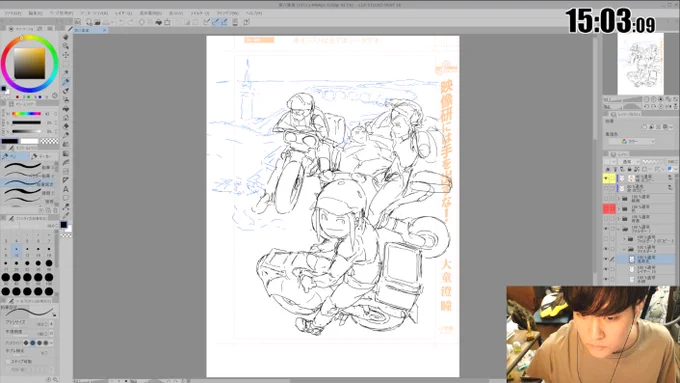Toggle Snap to ruler in command bar
680x383 pixels.
click(x=206, y=22)
